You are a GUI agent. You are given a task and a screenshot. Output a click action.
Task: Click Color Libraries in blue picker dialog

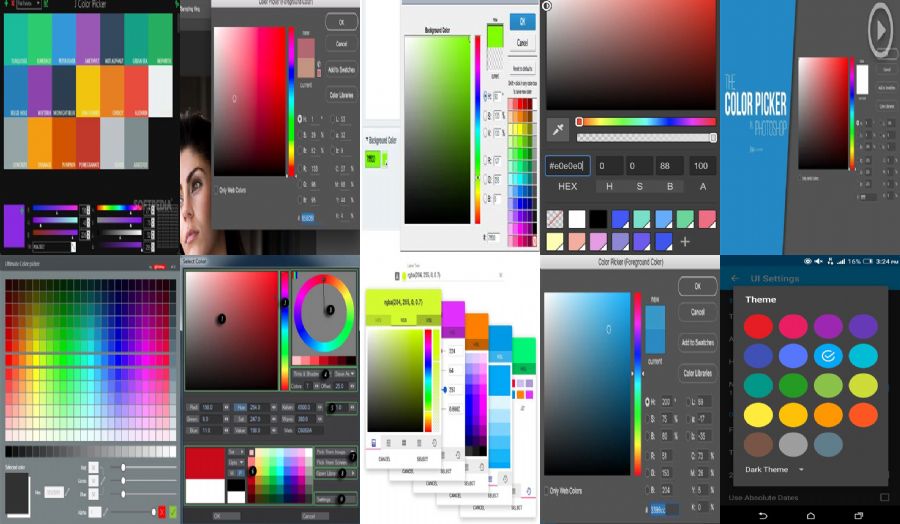(697, 373)
